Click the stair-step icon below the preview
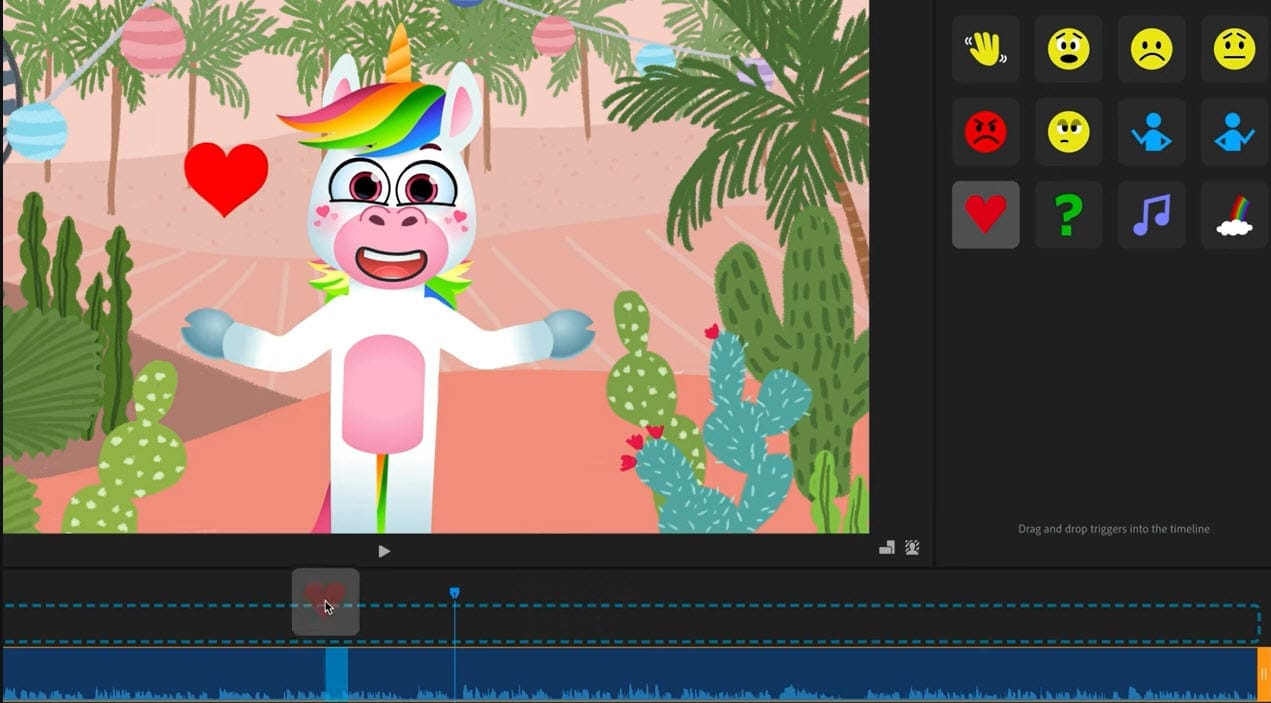This screenshot has height=703, width=1271. (x=886, y=548)
